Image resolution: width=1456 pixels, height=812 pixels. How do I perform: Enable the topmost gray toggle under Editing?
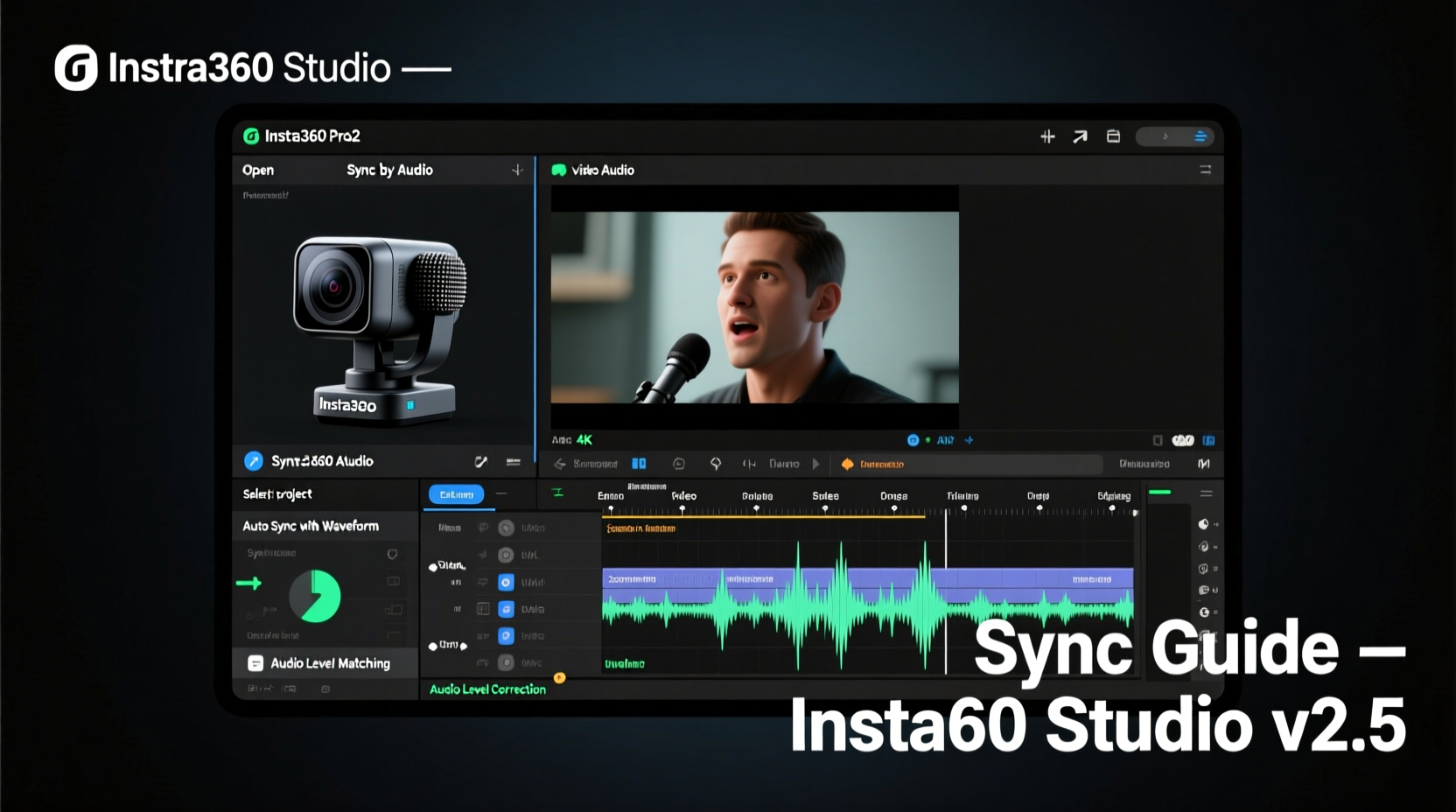[506, 528]
